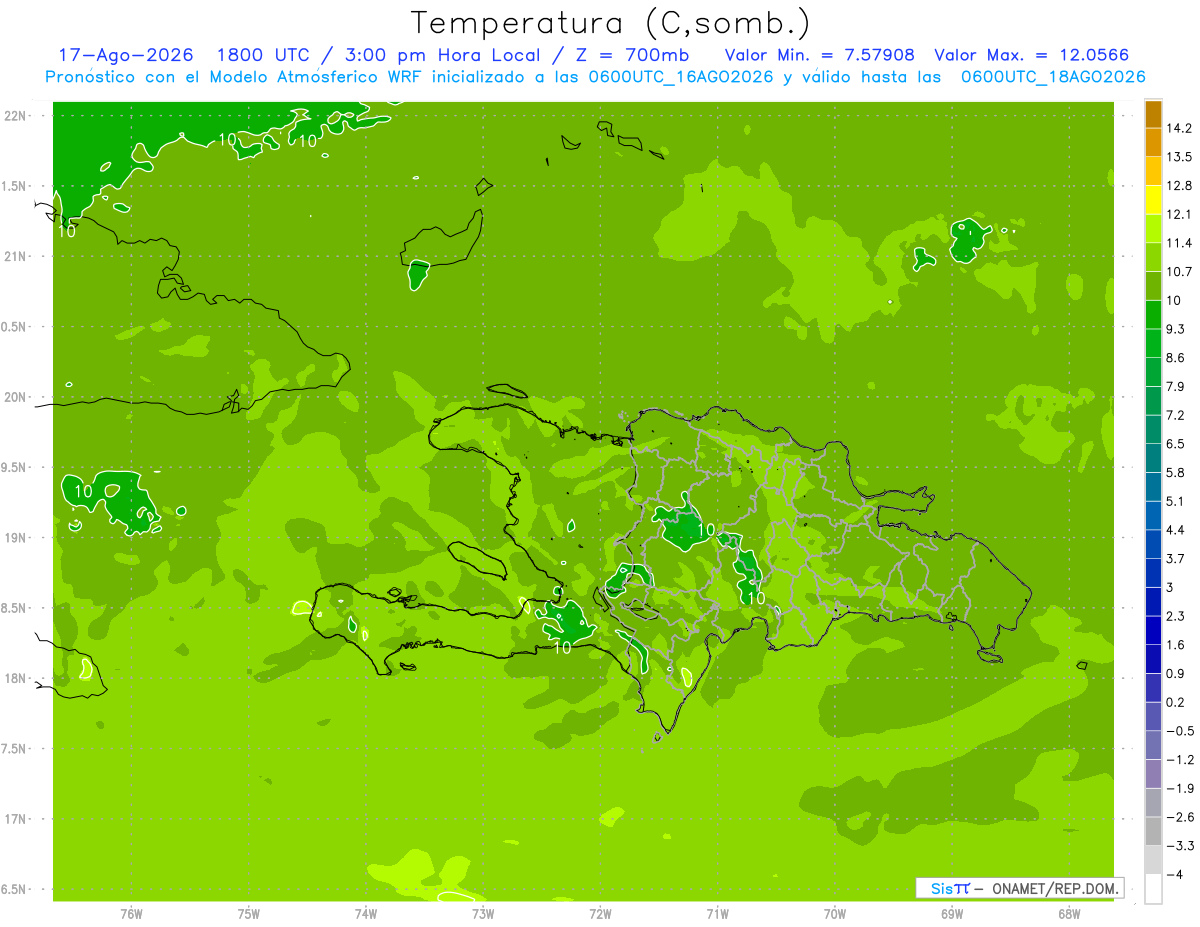
Task: Click the '9.3' colorbar value
Action: click(x=1177, y=329)
